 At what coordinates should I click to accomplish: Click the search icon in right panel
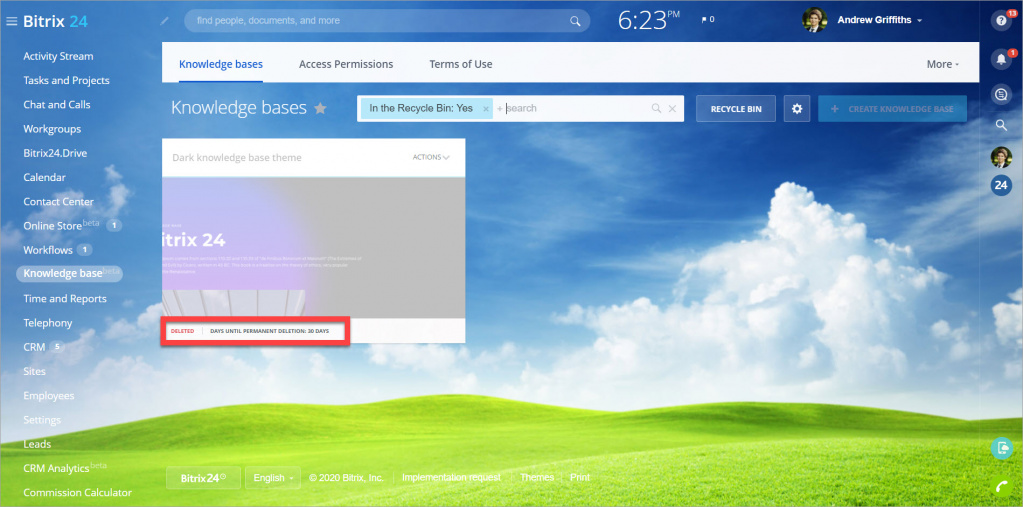(x=1001, y=125)
